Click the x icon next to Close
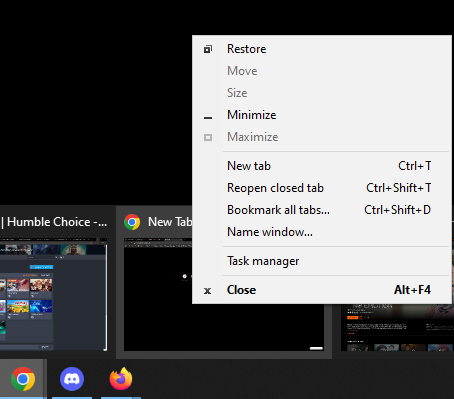454x399 pixels. tap(207, 291)
